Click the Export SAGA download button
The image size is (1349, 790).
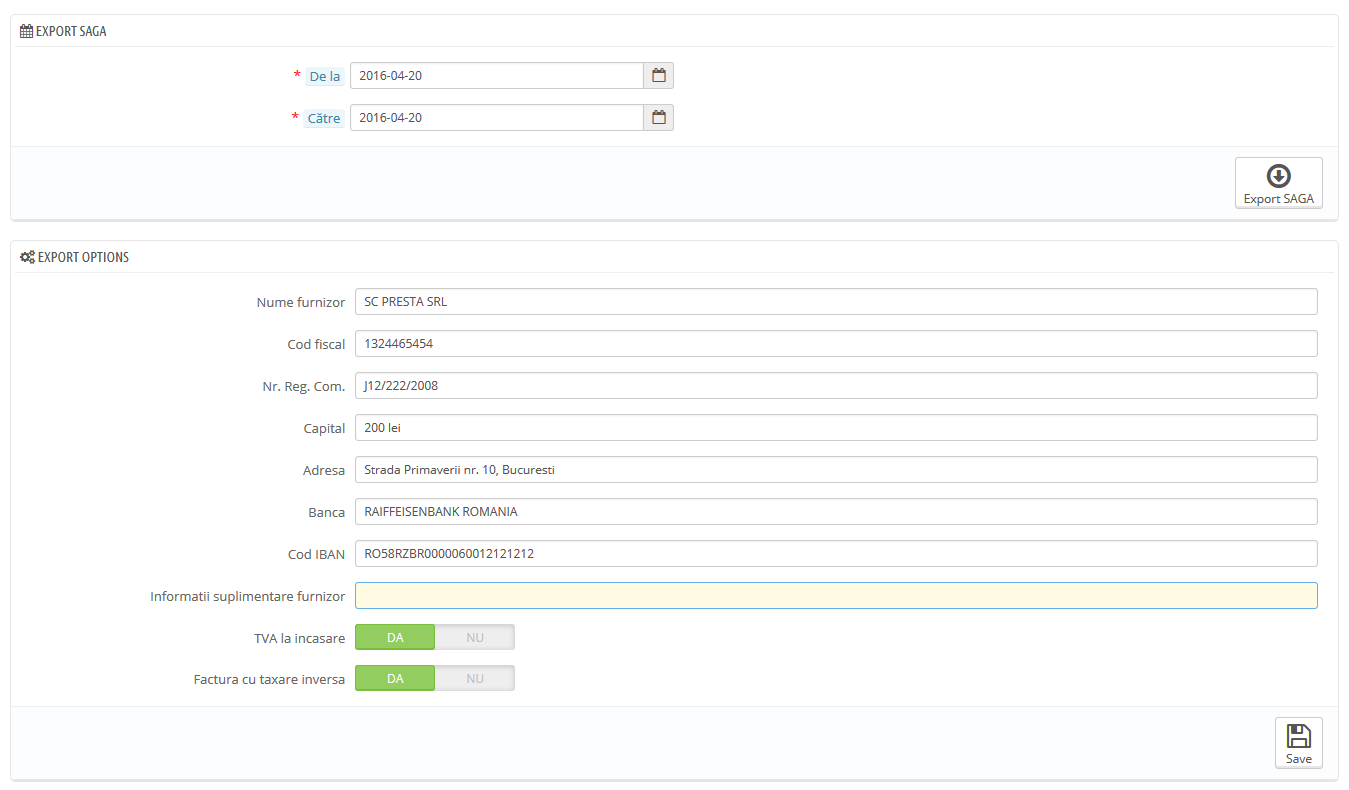1278,183
